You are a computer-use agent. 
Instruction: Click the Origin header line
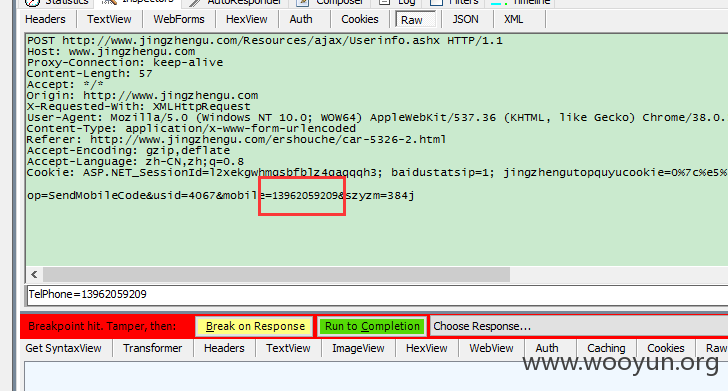(142, 96)
